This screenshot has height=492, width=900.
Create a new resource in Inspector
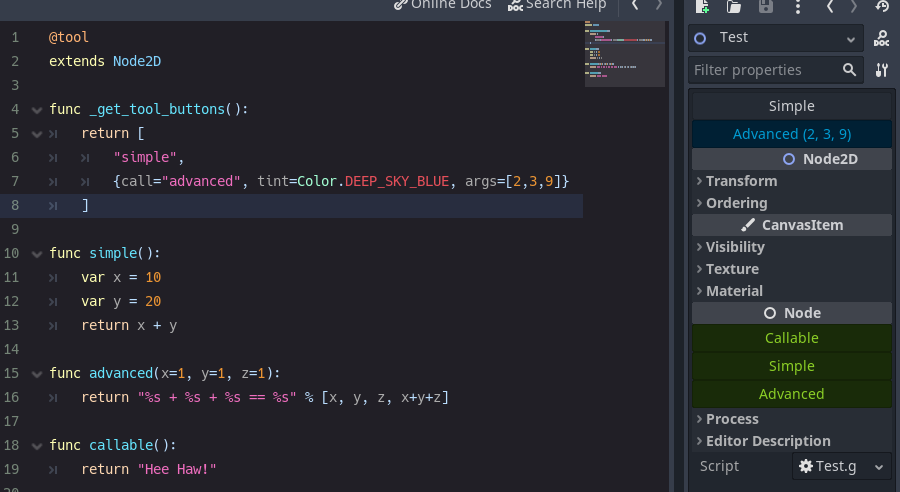coord(702,6)
